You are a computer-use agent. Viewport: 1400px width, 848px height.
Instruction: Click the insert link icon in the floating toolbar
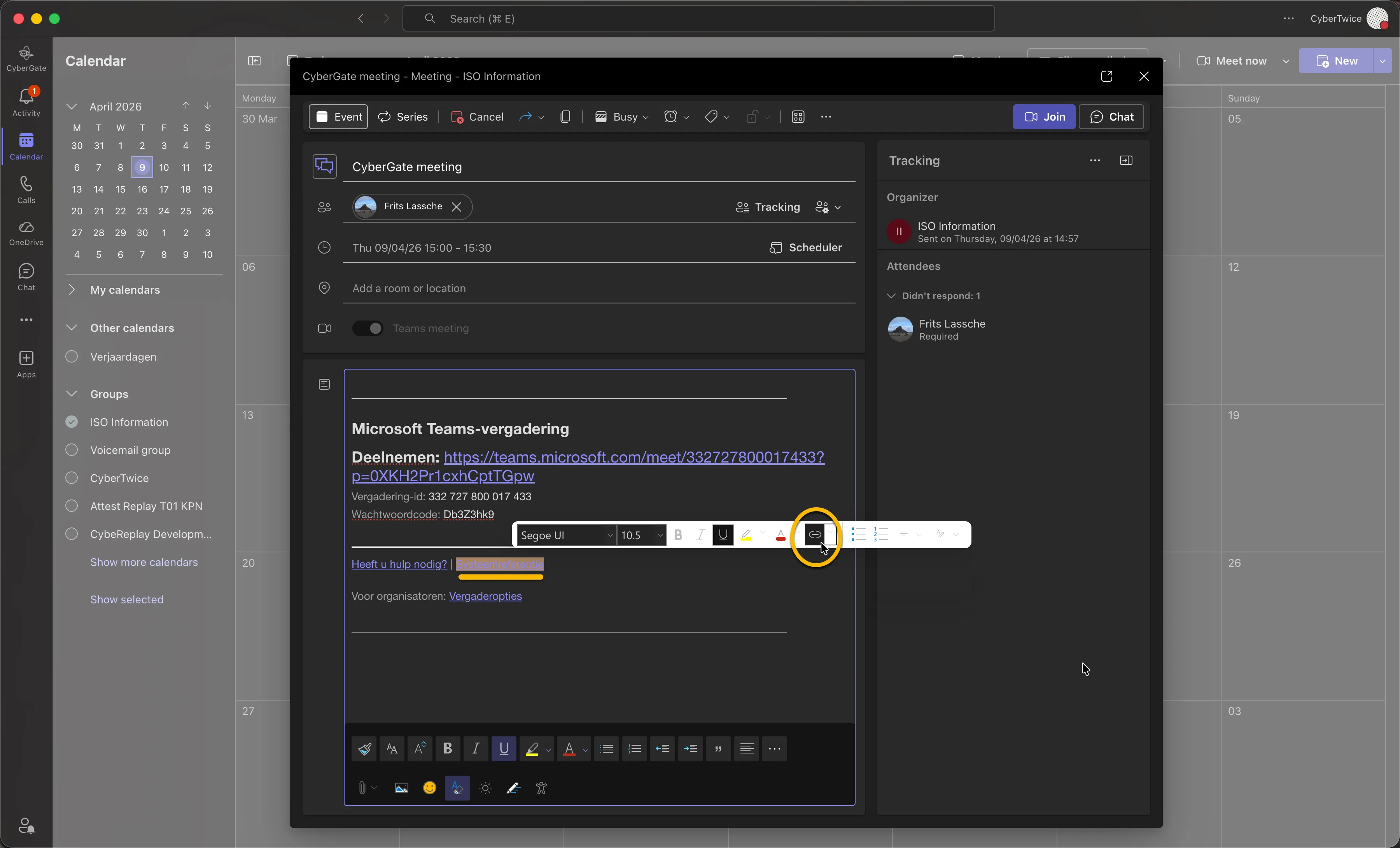[x=814, y=534]
